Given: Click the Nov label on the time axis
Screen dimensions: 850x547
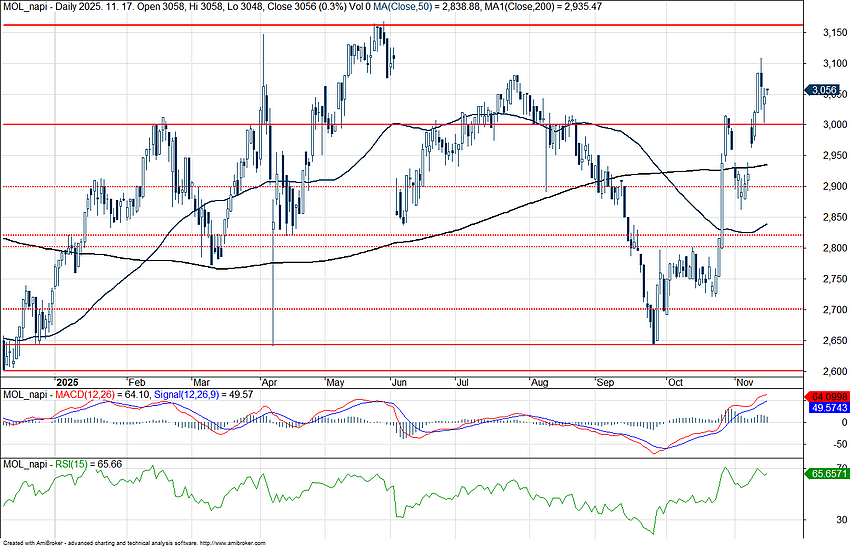Looking at the screenshot, I should click(744, 382).
